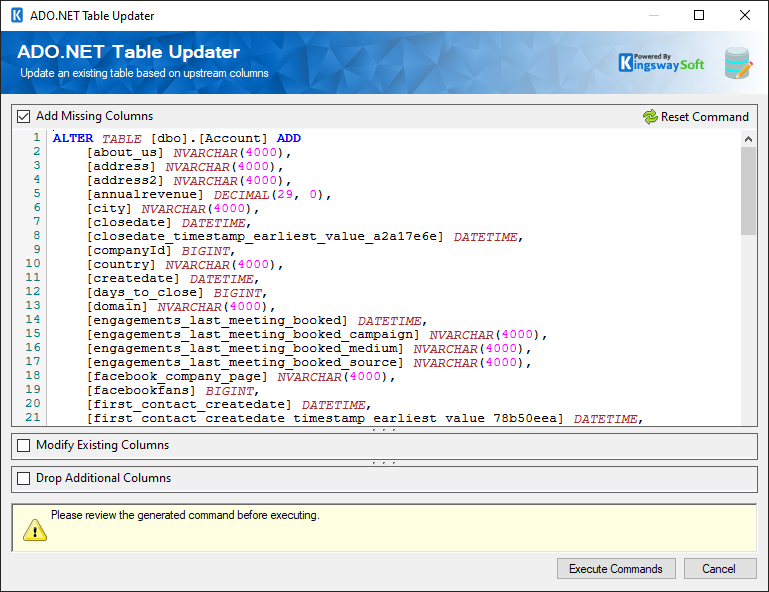Click the scrollbar down arrow in SQL editor
769x592 pixels.
748,419
